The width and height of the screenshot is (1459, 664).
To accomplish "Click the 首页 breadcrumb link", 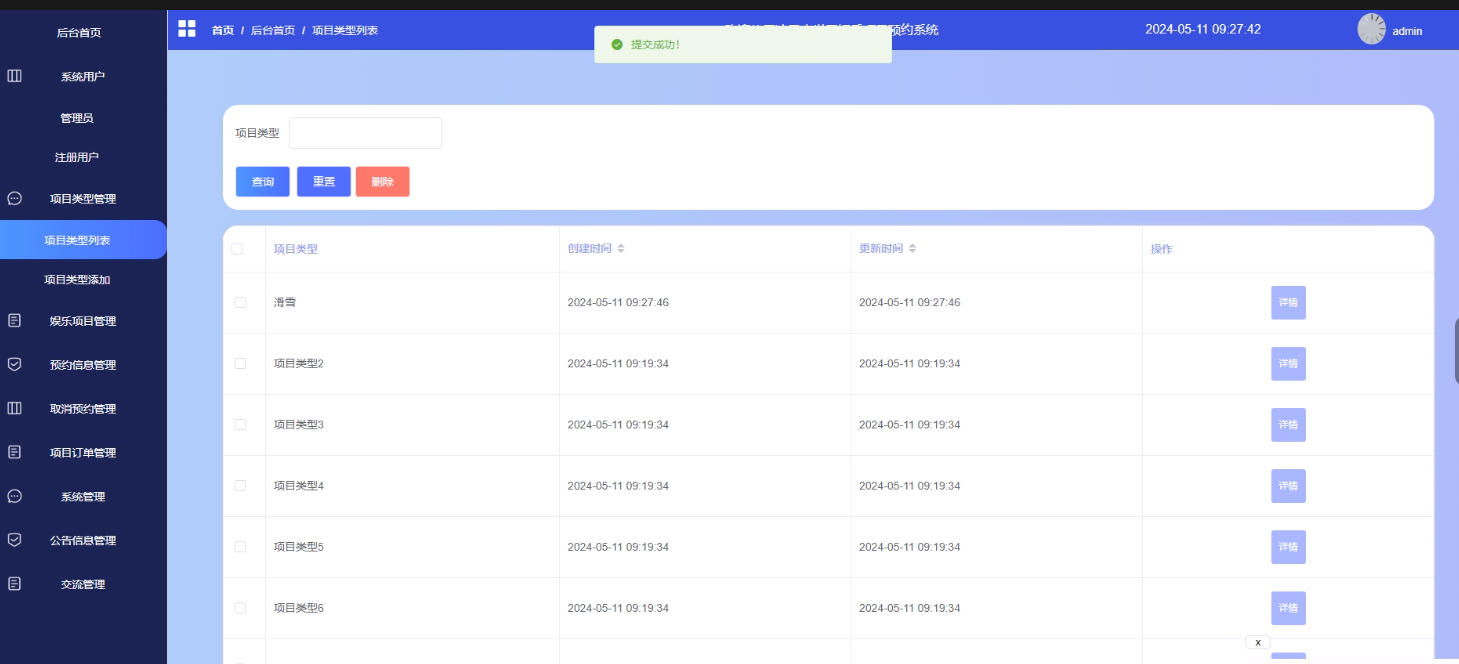I will coord(223,30).
